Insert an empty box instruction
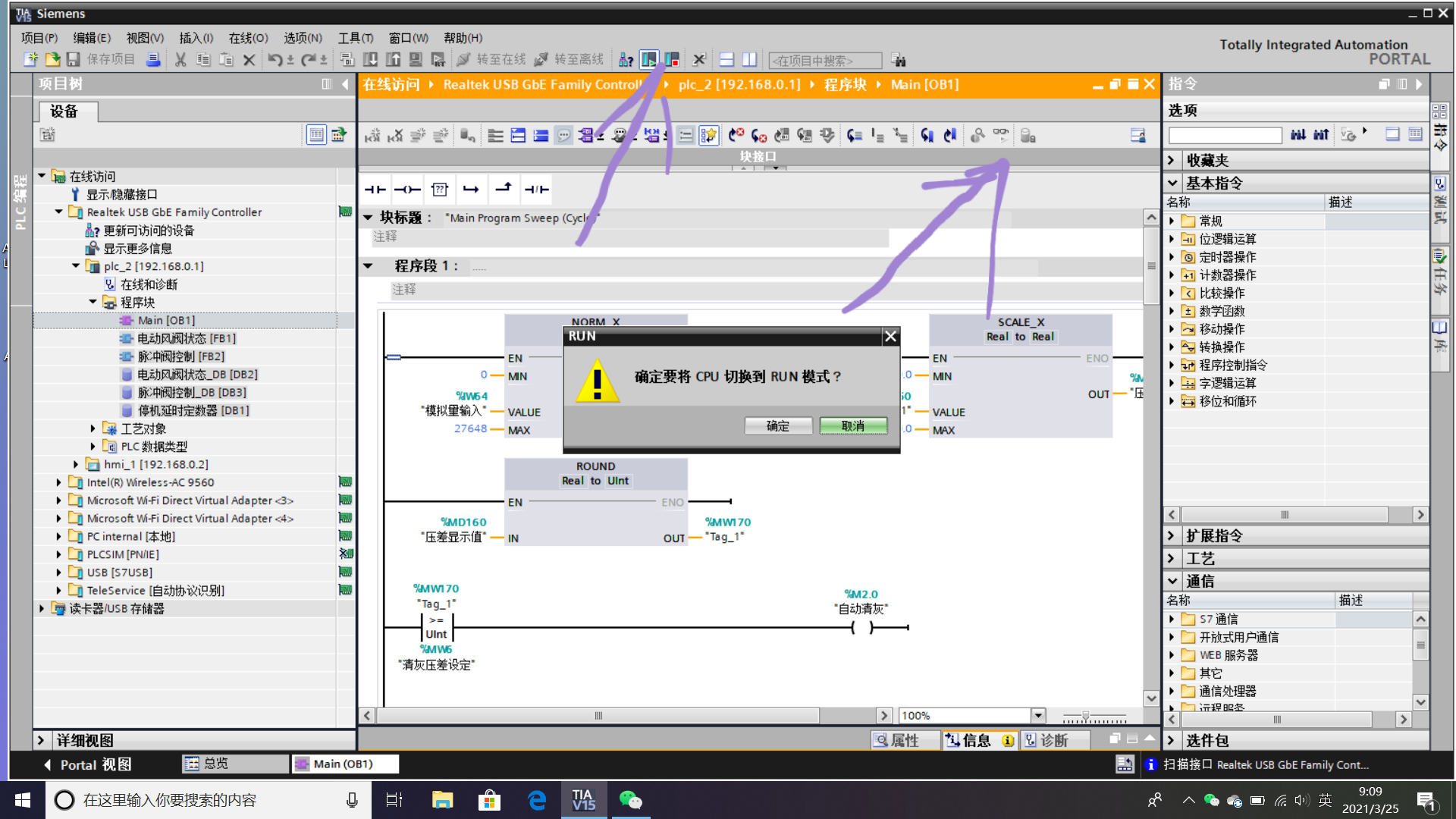The height and width of the screenshot is (819, 1456). coord(440,190)
